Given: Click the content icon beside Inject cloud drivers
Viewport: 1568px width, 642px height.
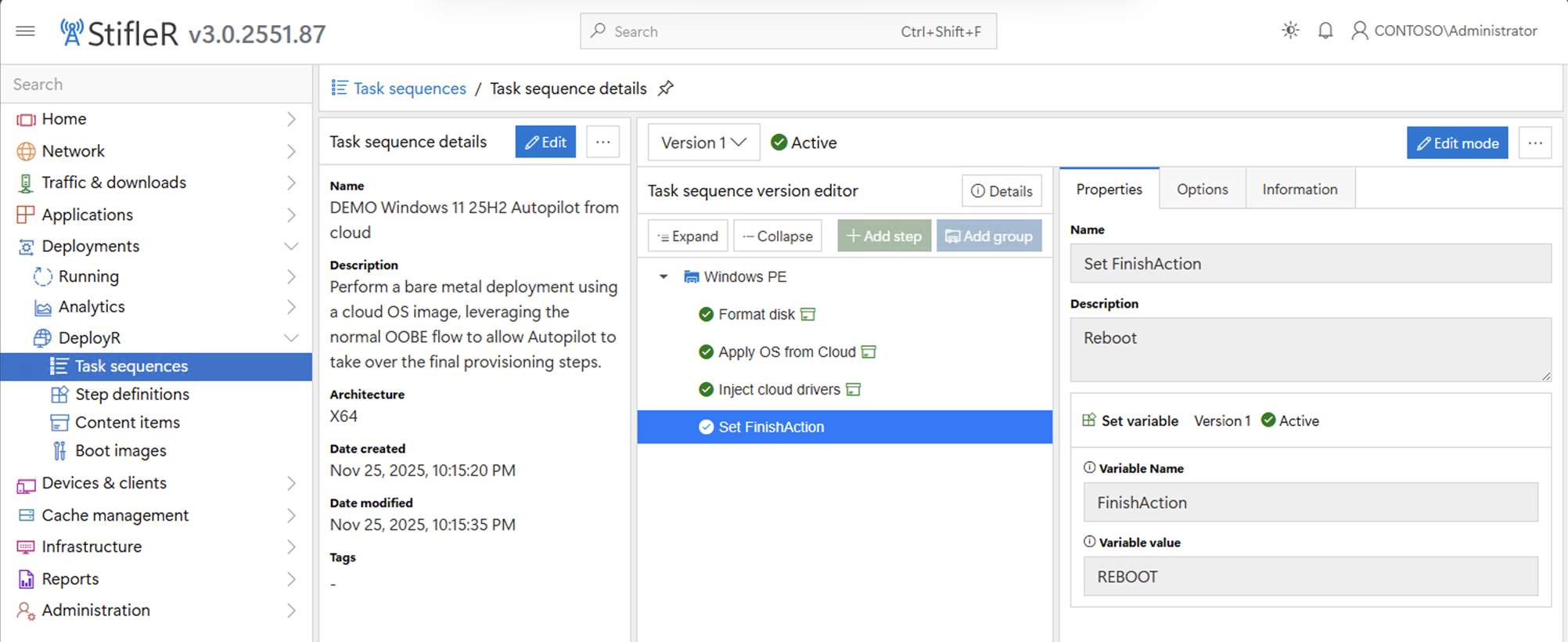Looking at the screenshot, I should 854,389.
